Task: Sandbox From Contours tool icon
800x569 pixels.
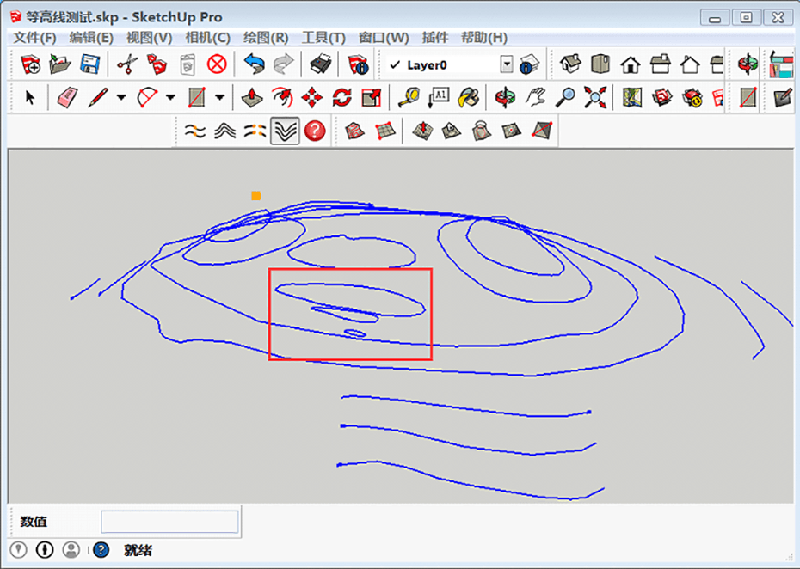Action: (x=355, y=131)
